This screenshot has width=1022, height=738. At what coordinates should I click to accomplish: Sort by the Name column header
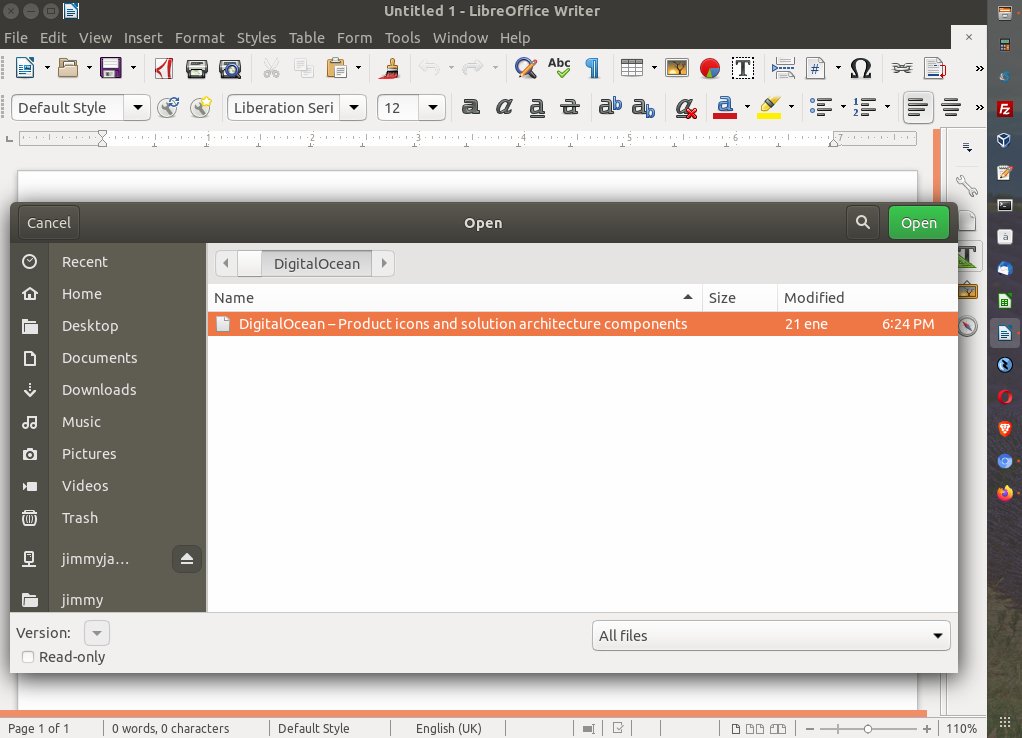pyautogui.click(x=454, y=298)
